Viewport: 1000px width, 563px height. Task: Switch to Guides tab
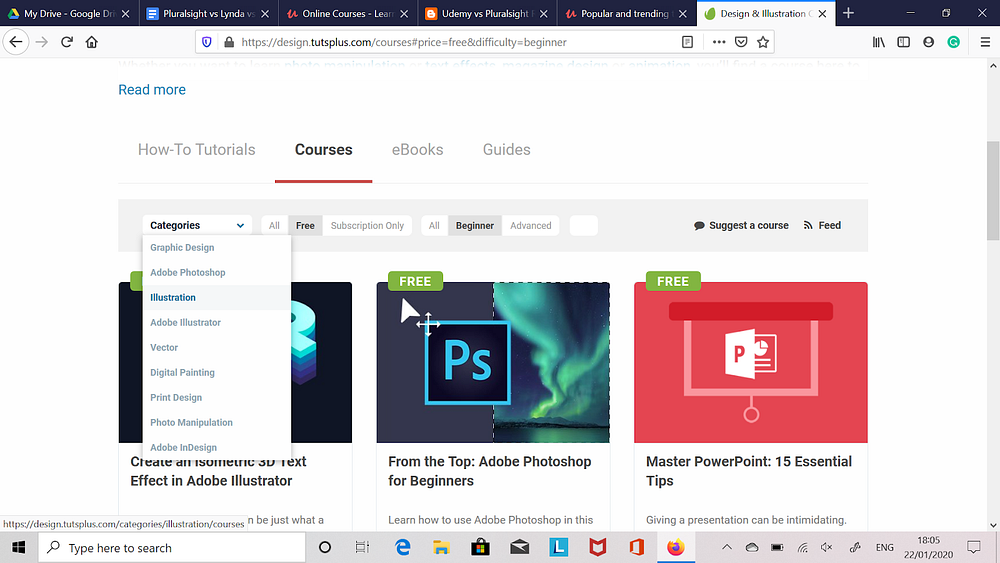(506, 149)
